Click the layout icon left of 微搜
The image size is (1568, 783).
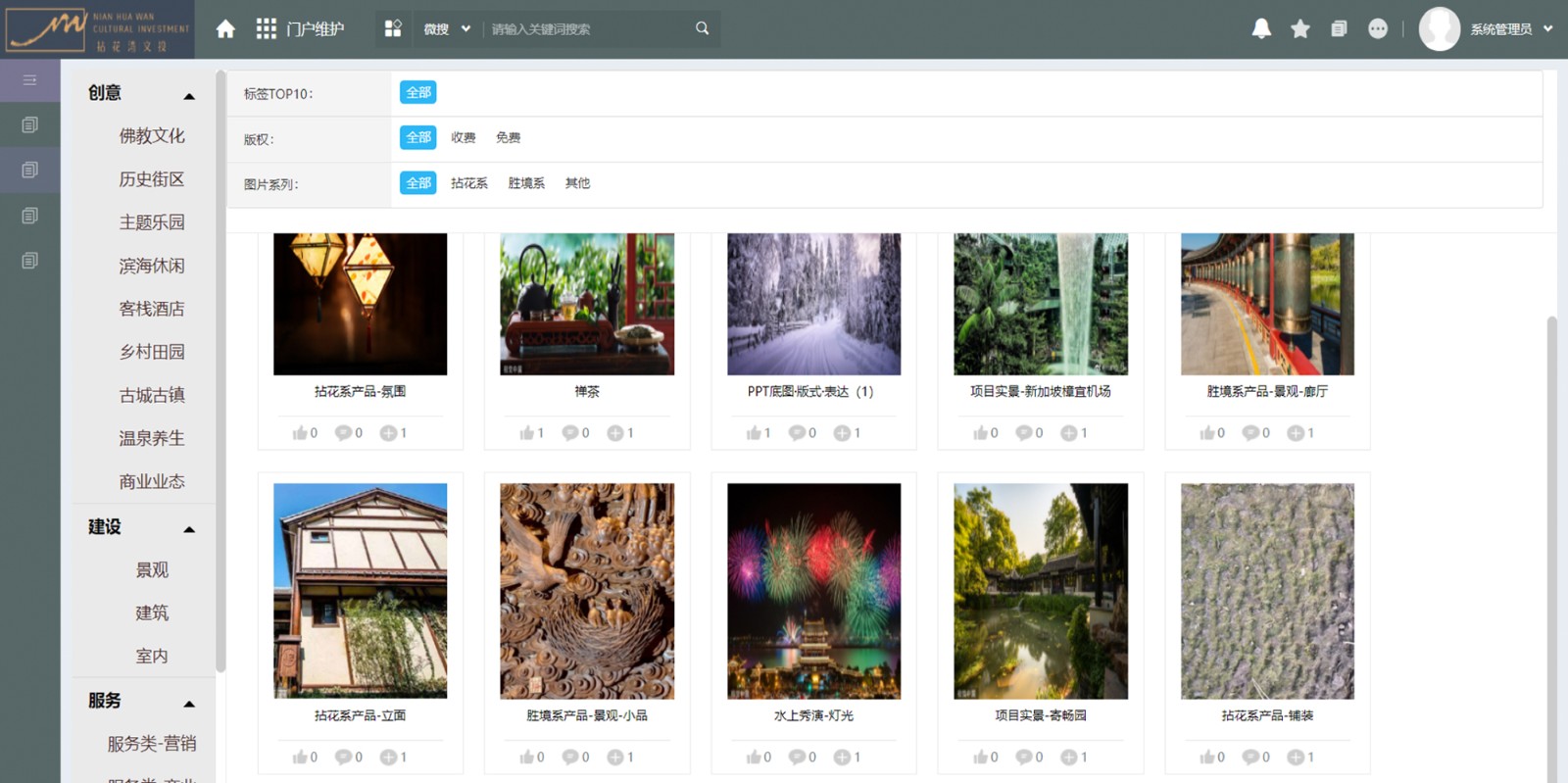coord(393,28)
